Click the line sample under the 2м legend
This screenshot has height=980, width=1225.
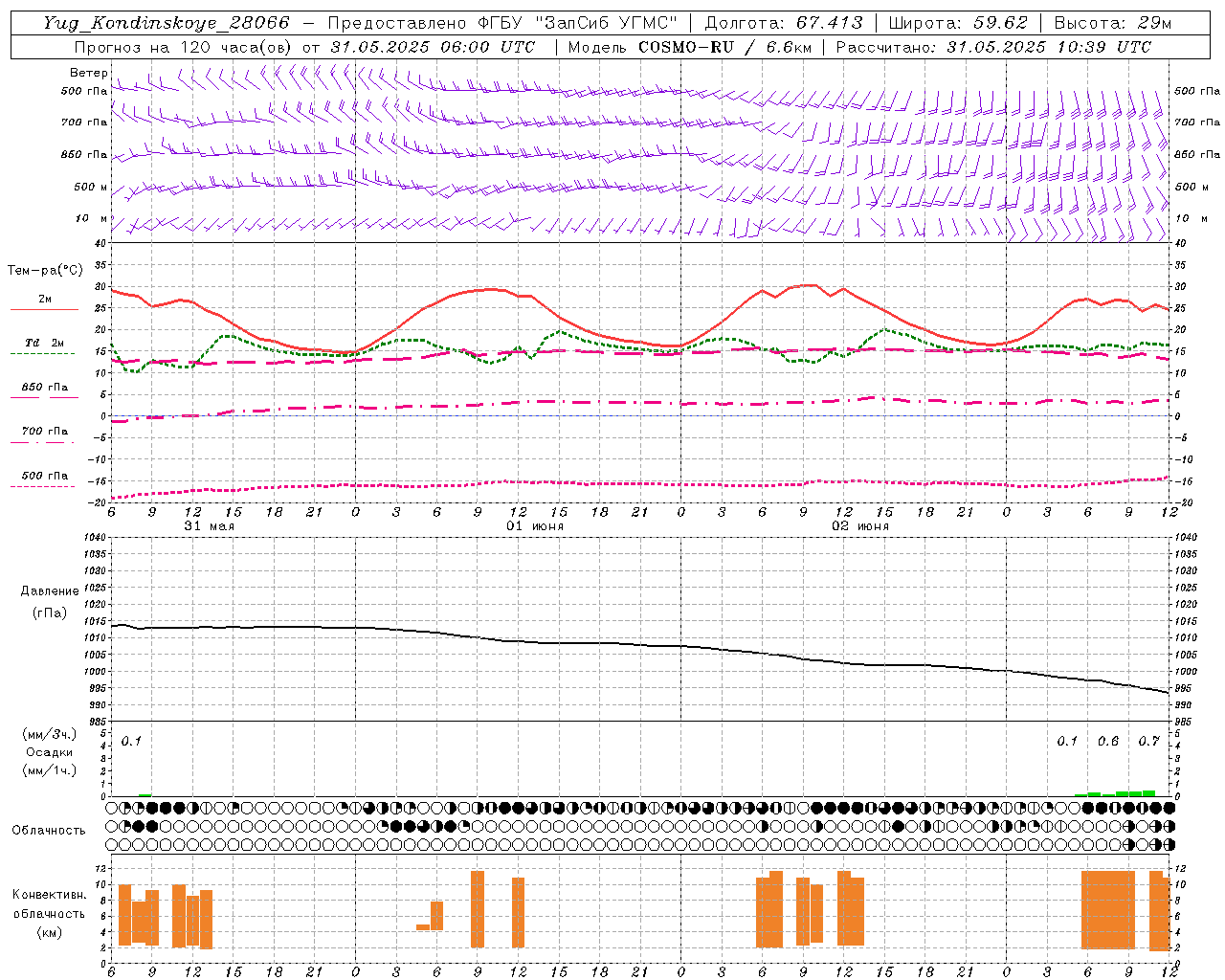pyautogui.click(x=44, y=310)
